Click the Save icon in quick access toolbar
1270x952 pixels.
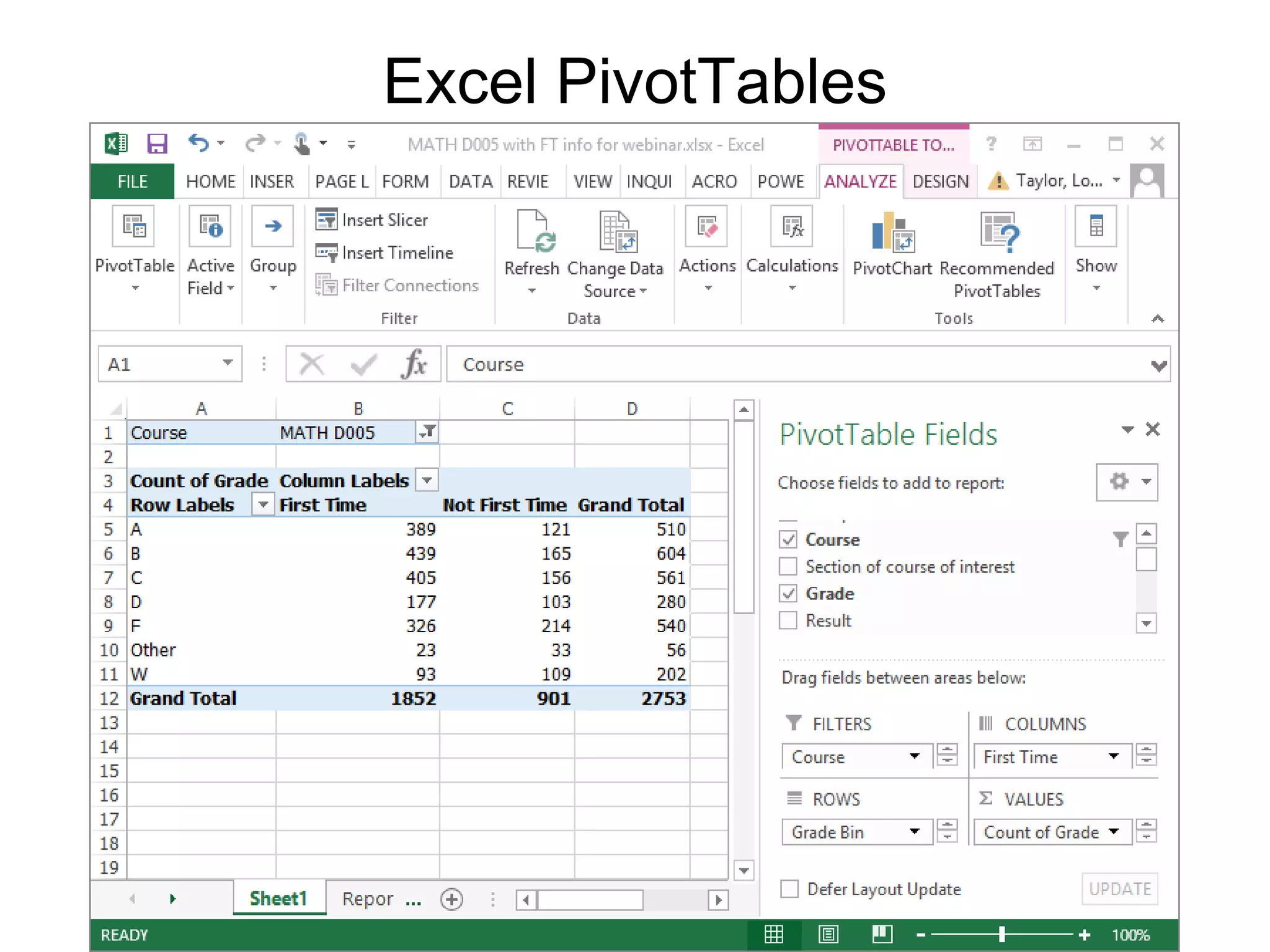(x=157, y=144)
